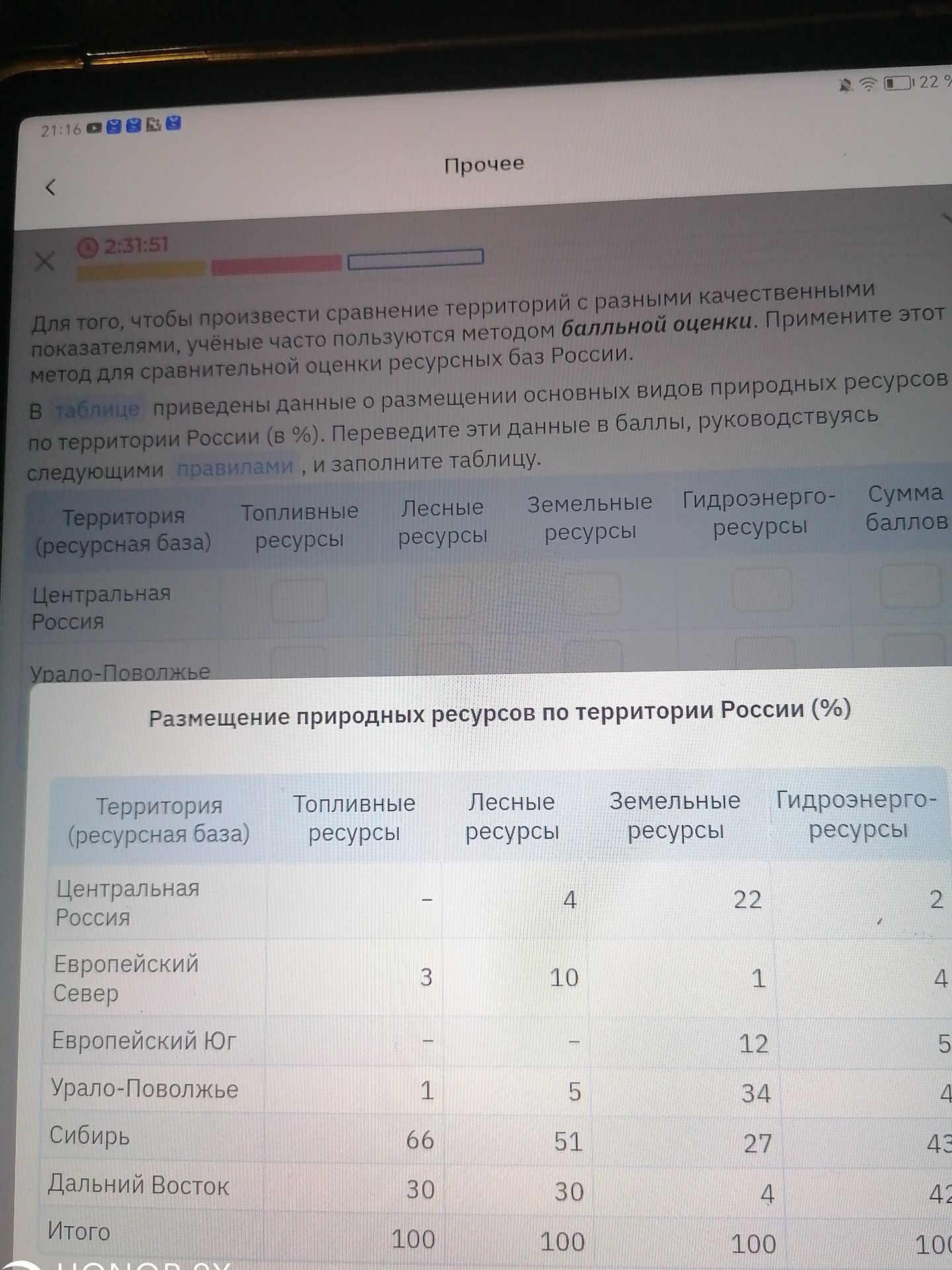Tap the value 22 in the popup's Центральная Россия row
The image size is (952, 1270).
tap(748, 900)
